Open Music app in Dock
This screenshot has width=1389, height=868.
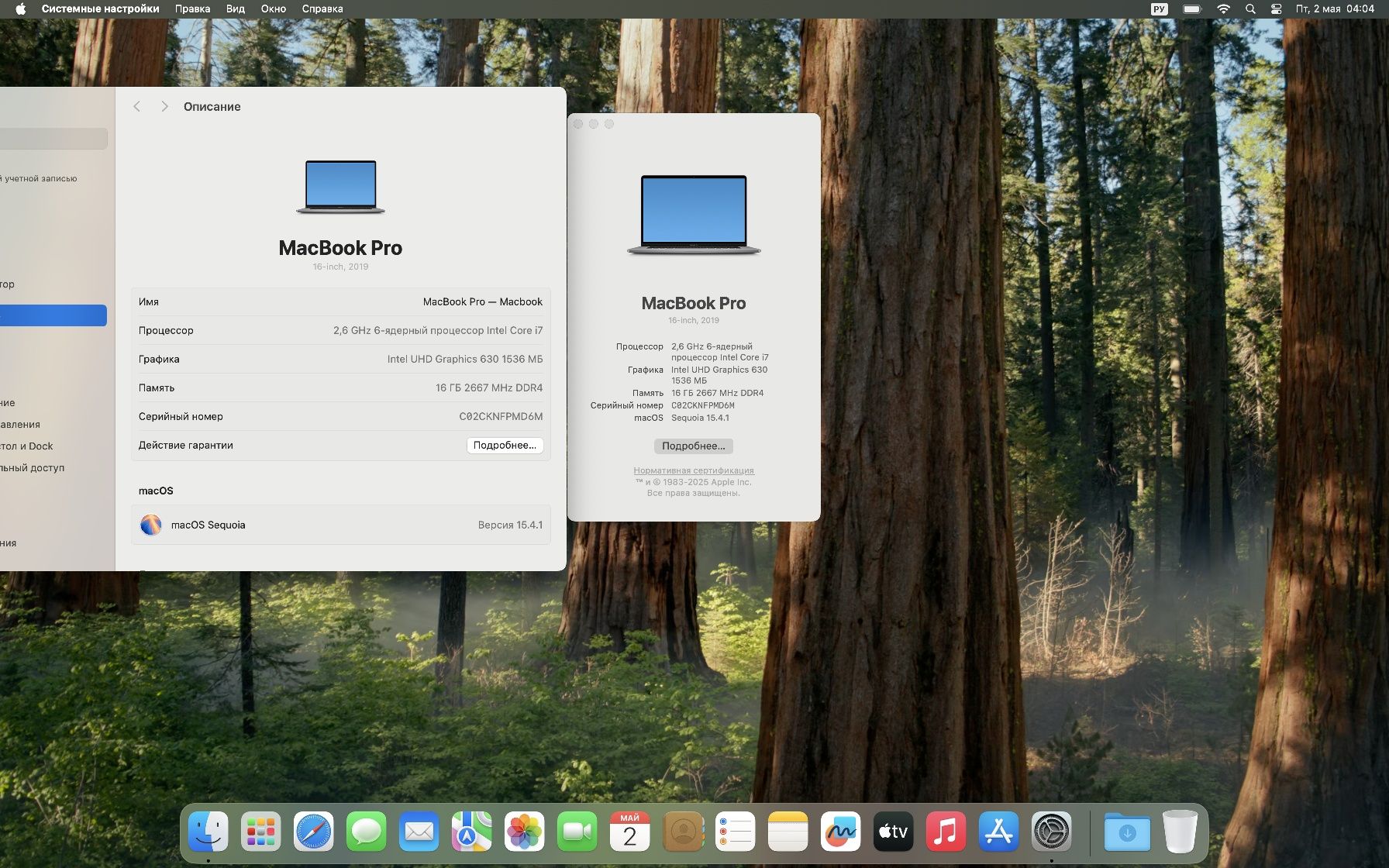(x=946, y=832)
